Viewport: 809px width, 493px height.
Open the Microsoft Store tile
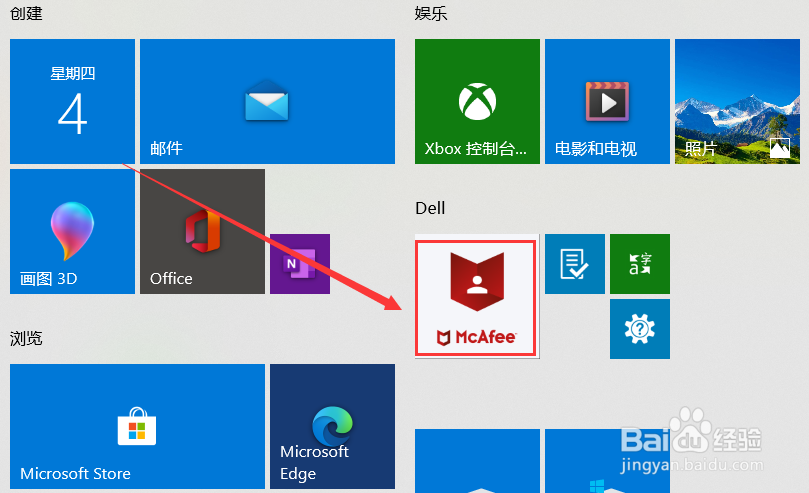point(137,426)
